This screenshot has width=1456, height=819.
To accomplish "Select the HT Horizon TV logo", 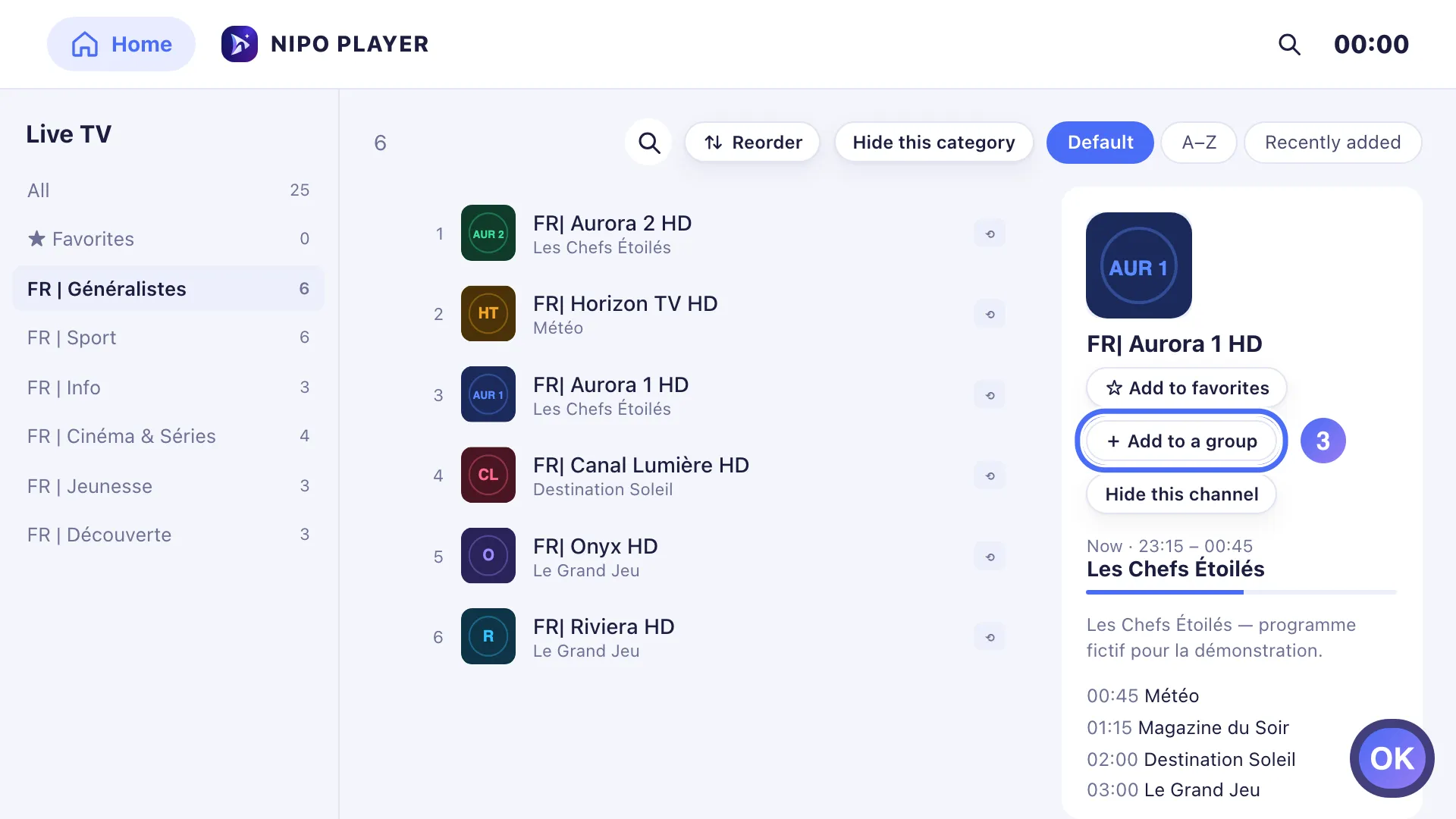I will tap(488, 314).
